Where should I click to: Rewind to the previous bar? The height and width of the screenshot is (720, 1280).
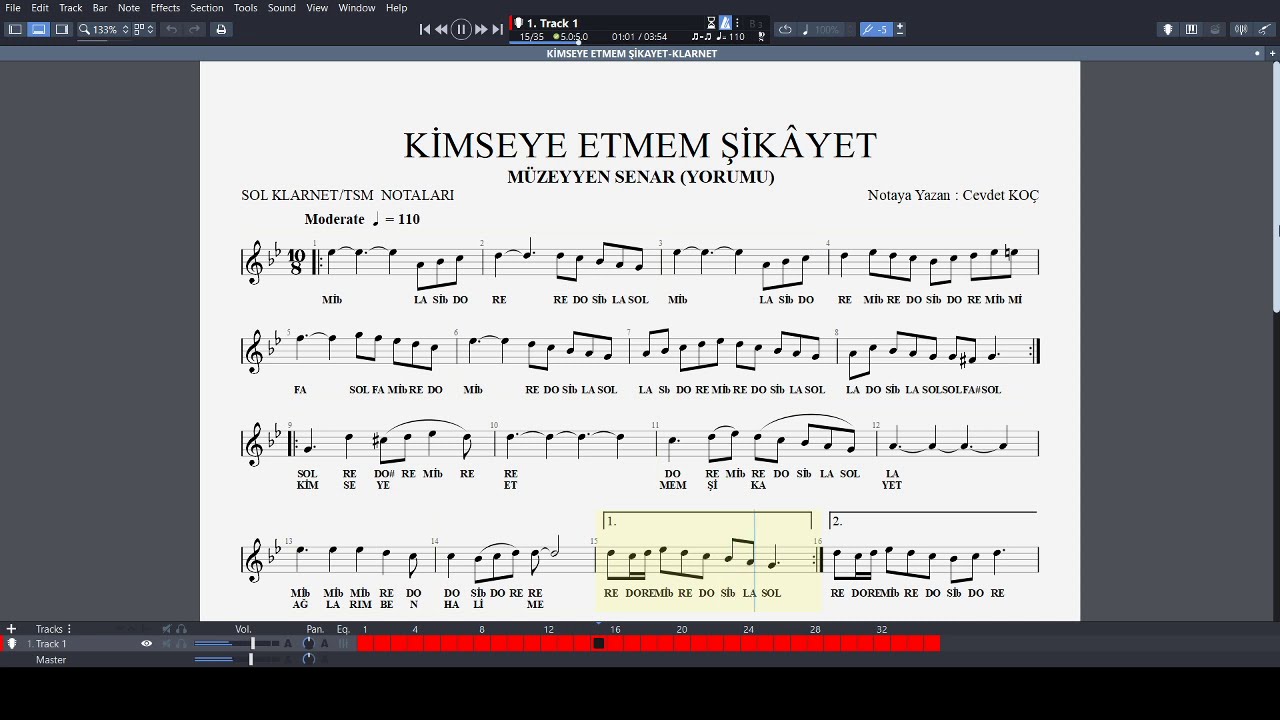(x=441, y=30)
